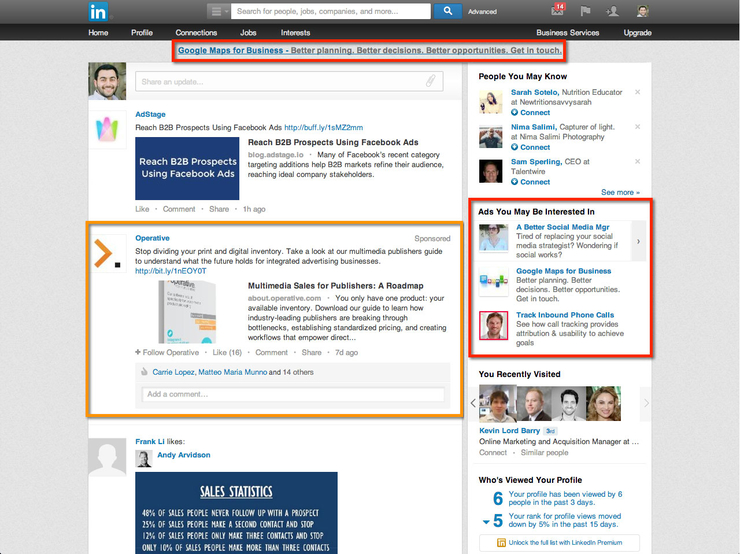
Task: Show previous recently visited profiles
Action: click(473, 403)
